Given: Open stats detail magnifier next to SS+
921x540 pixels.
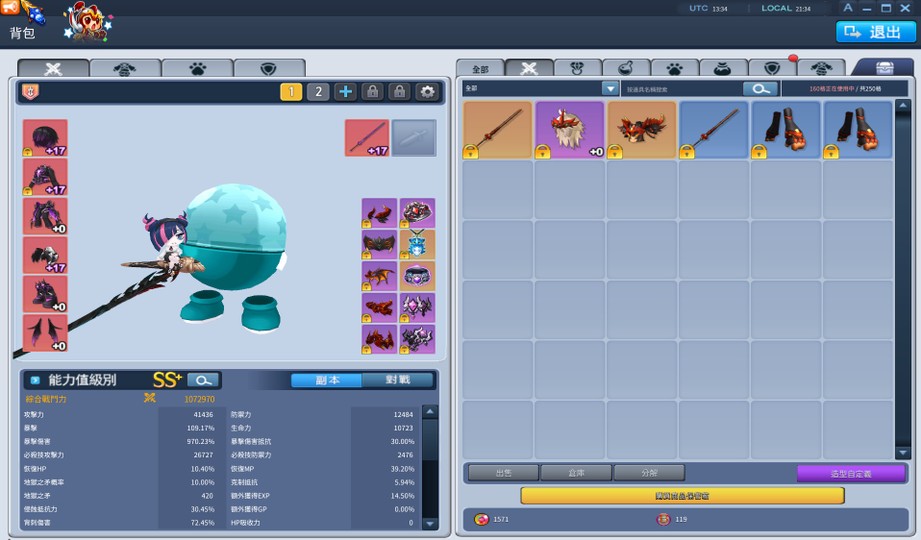Looking at the screenshot, I should click(x=203, y=380).
